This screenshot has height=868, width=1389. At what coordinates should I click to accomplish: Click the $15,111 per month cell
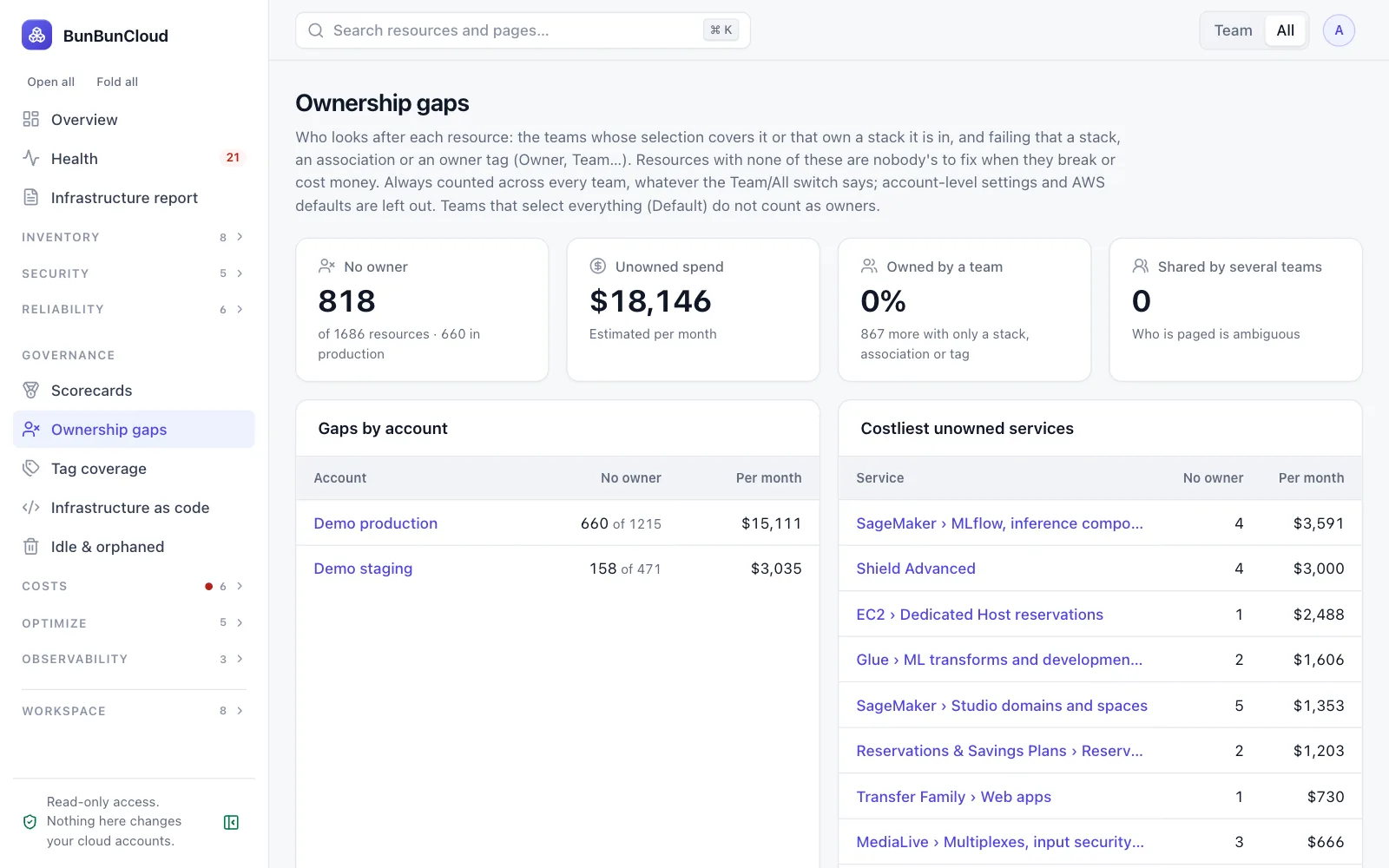[771, 523]
